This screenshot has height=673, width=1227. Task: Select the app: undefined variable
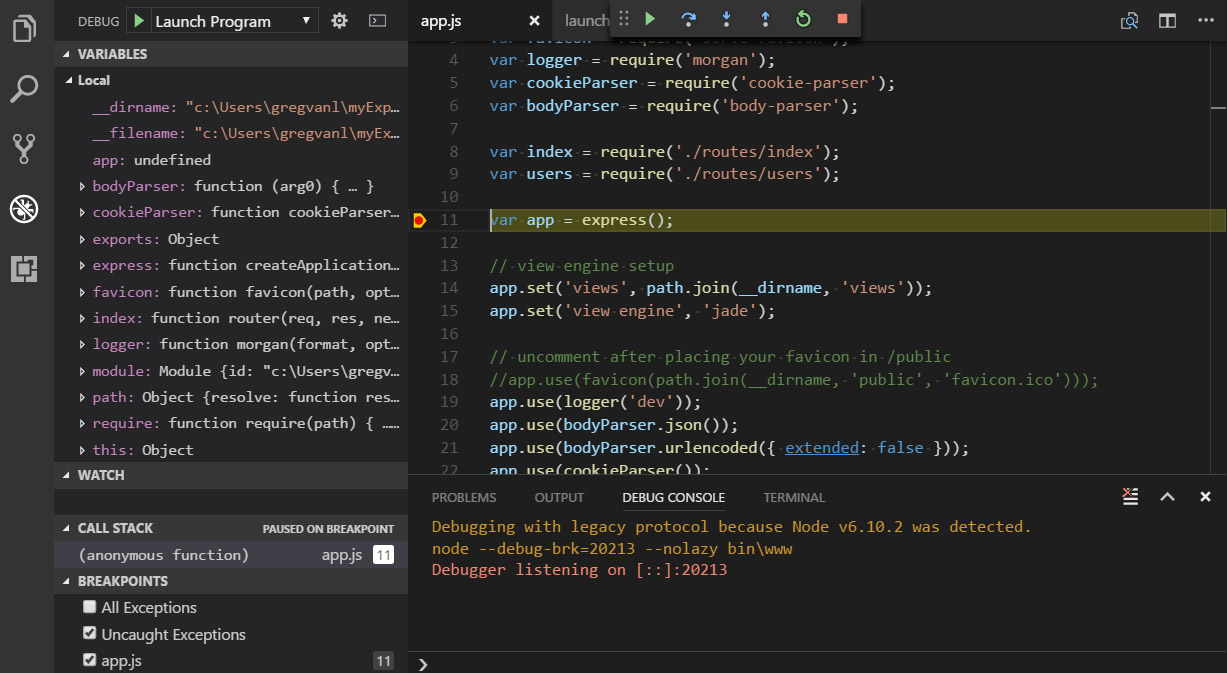pos(231,160)
